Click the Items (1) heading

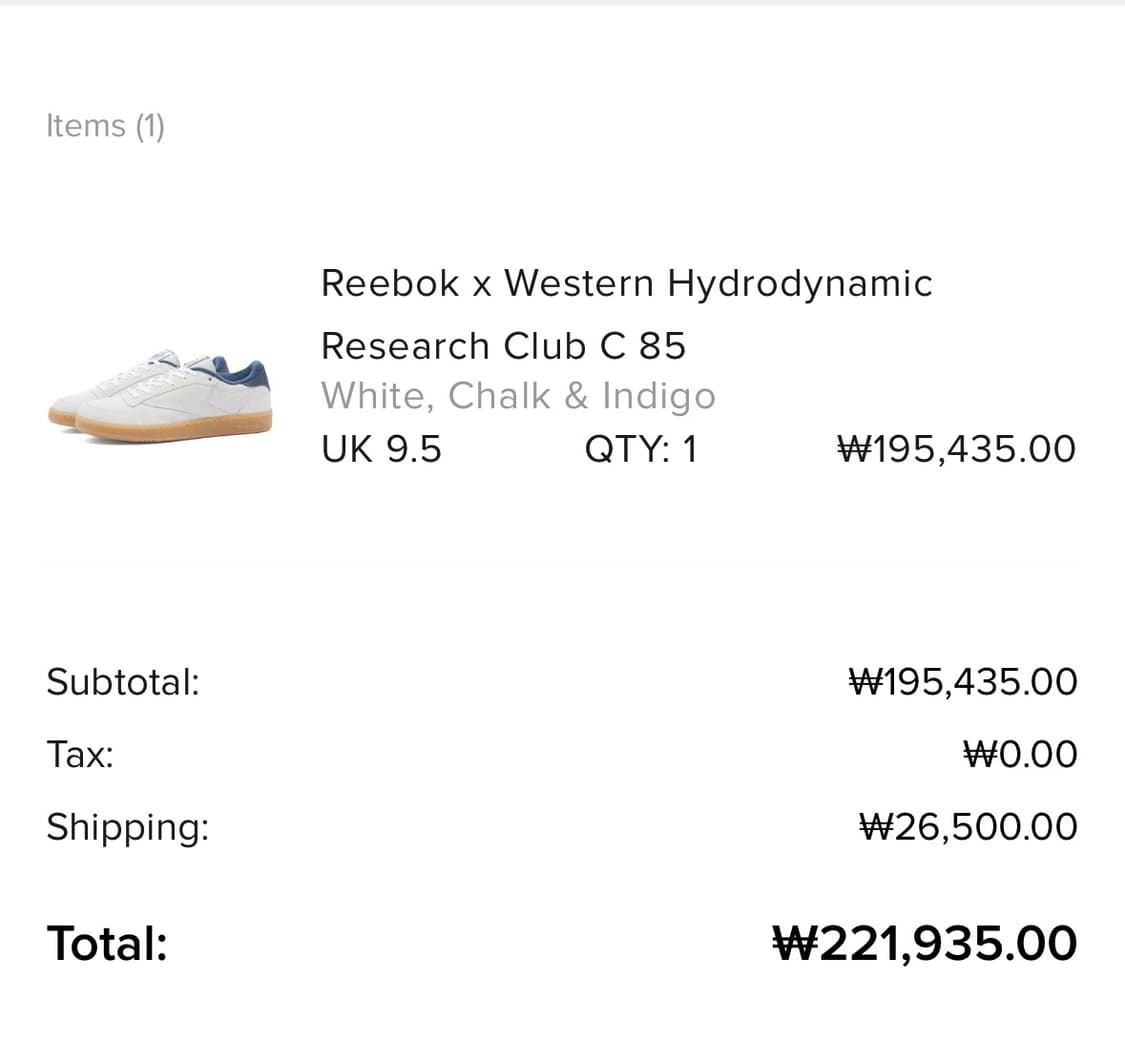click(x=105, y=126)
